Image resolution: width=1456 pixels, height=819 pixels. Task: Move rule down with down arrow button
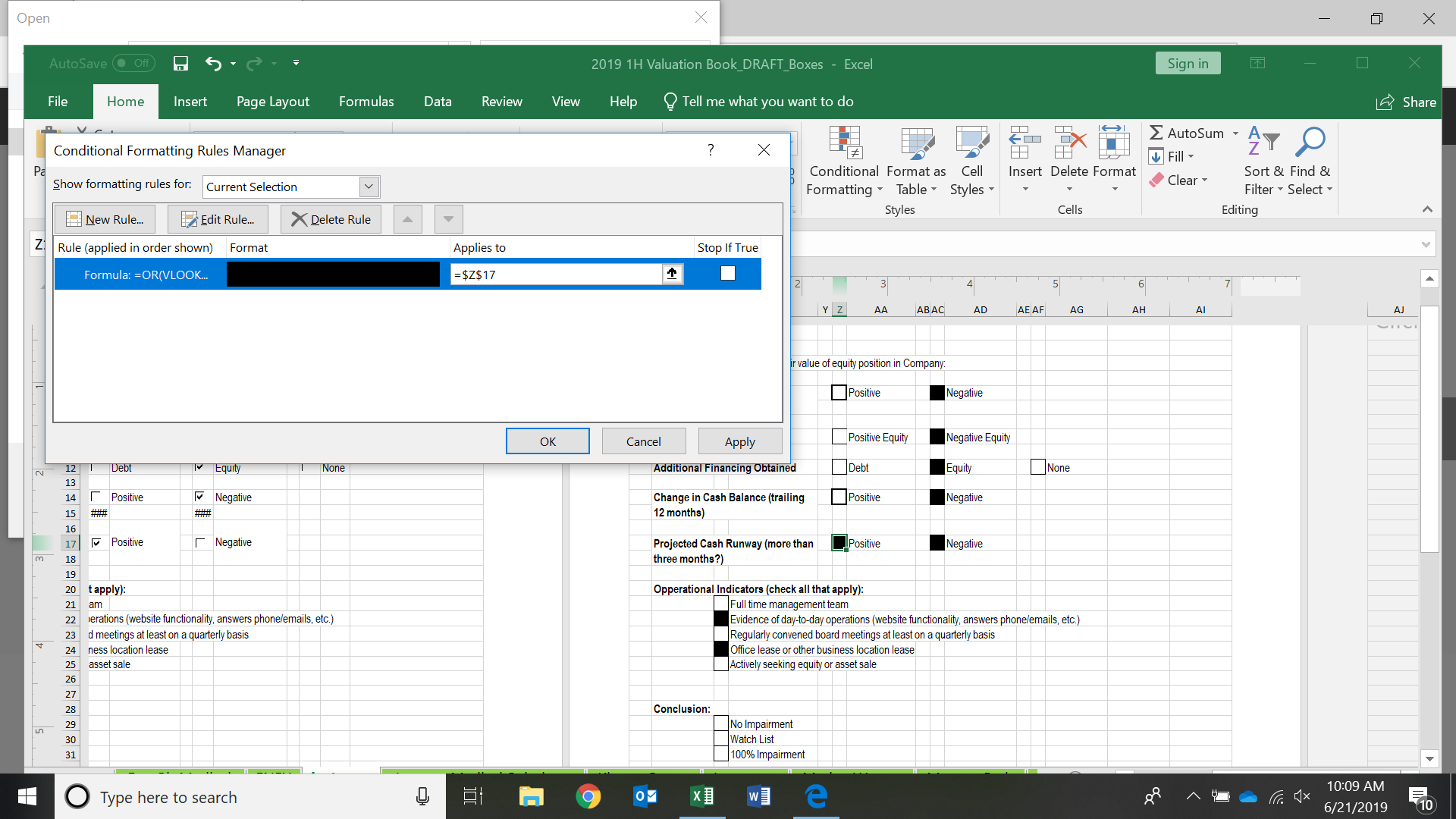tap(448, 219)
